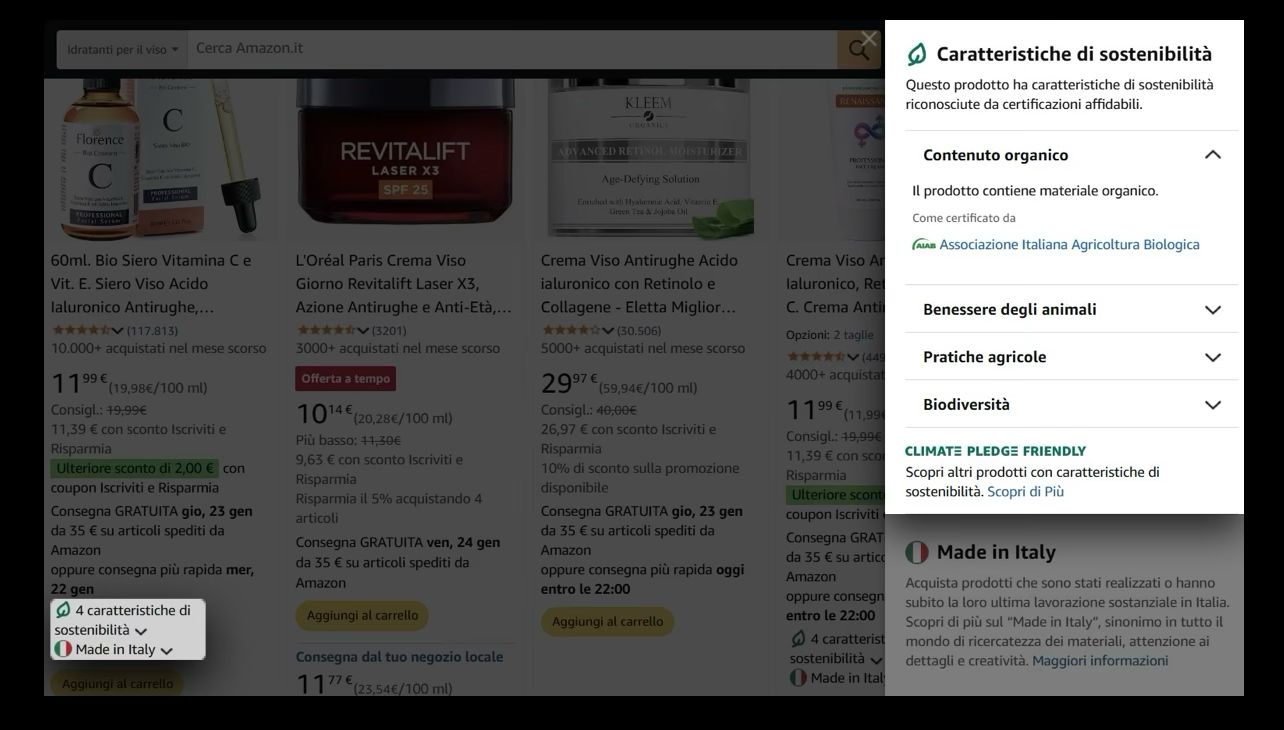Type in the Cerca Amazon.it search field
The image size is (1284, 730).
coord(510,49)
